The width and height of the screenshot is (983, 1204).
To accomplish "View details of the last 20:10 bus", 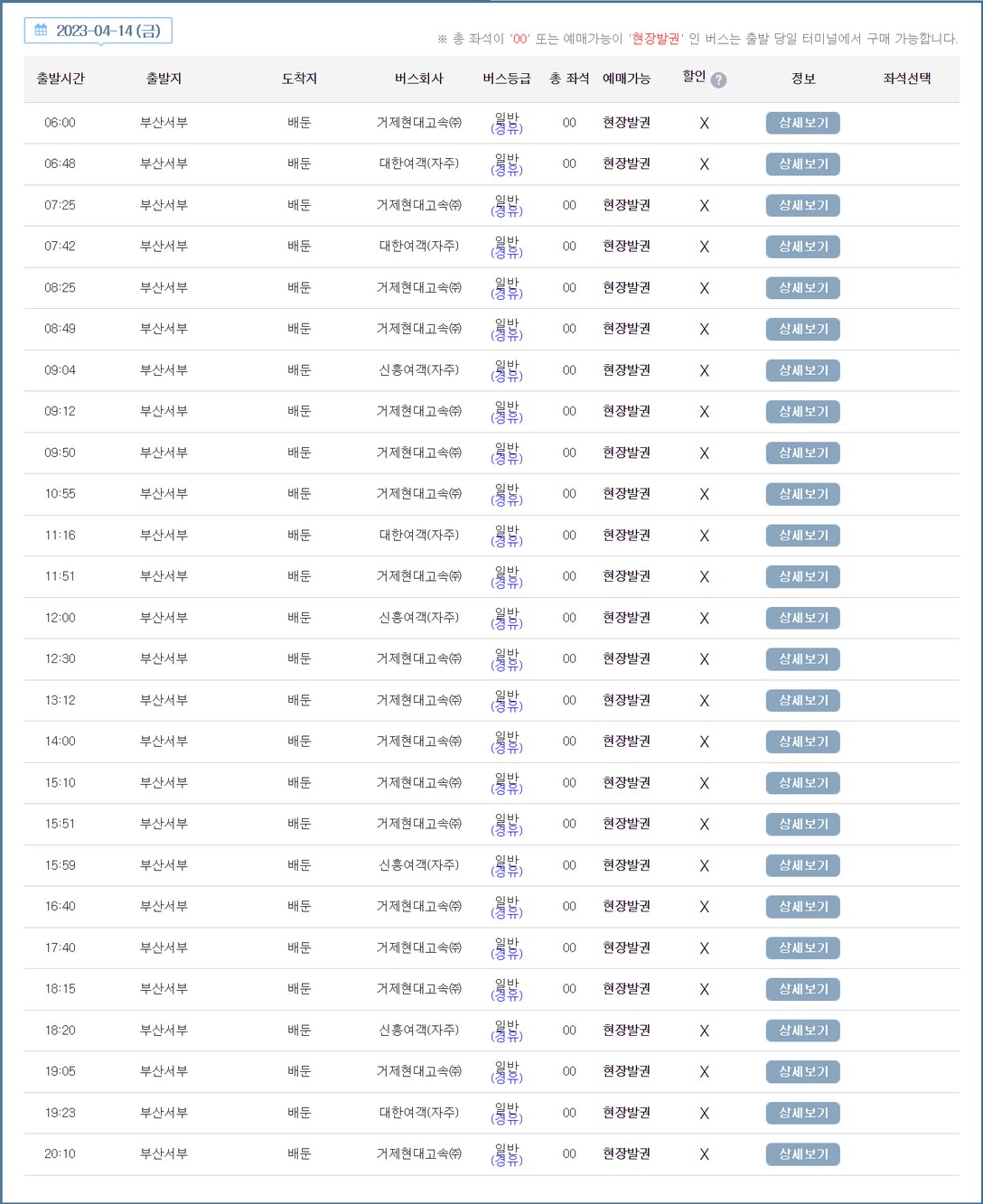I will pos(802,1154).
